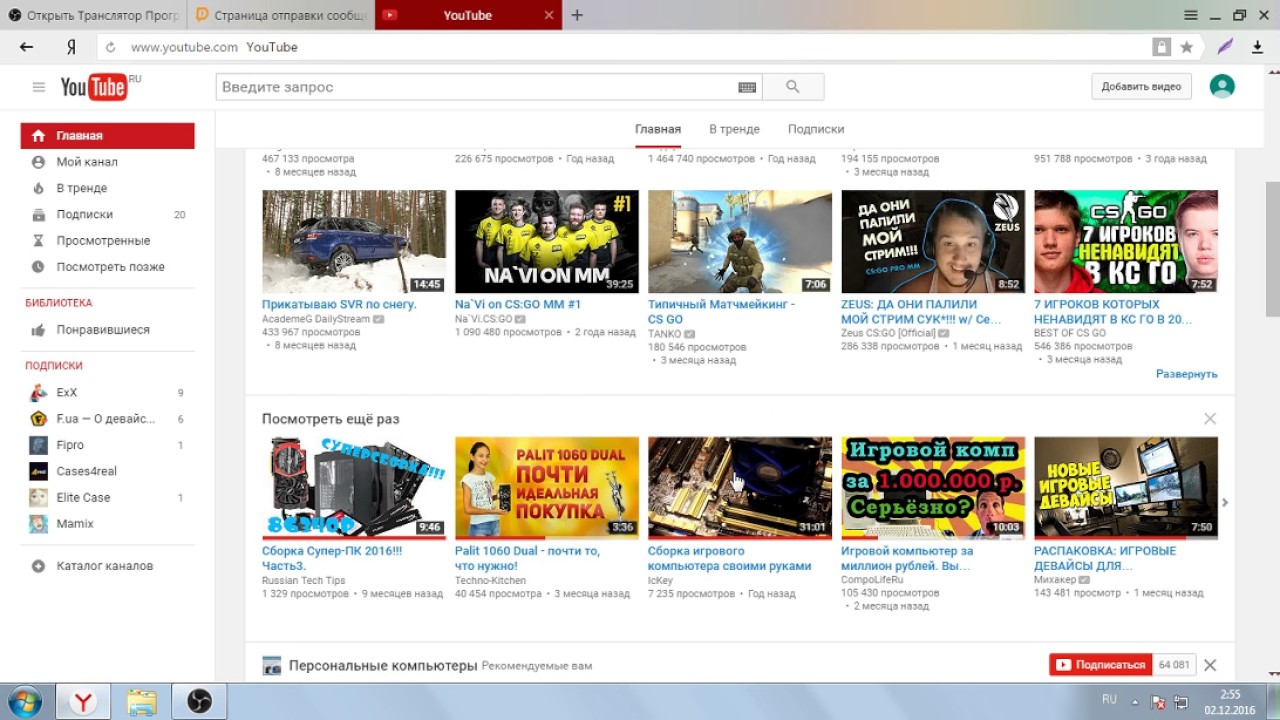Expand the section via 'Развернуть'
This screenshot has width=1280, height=720.
1187,374
